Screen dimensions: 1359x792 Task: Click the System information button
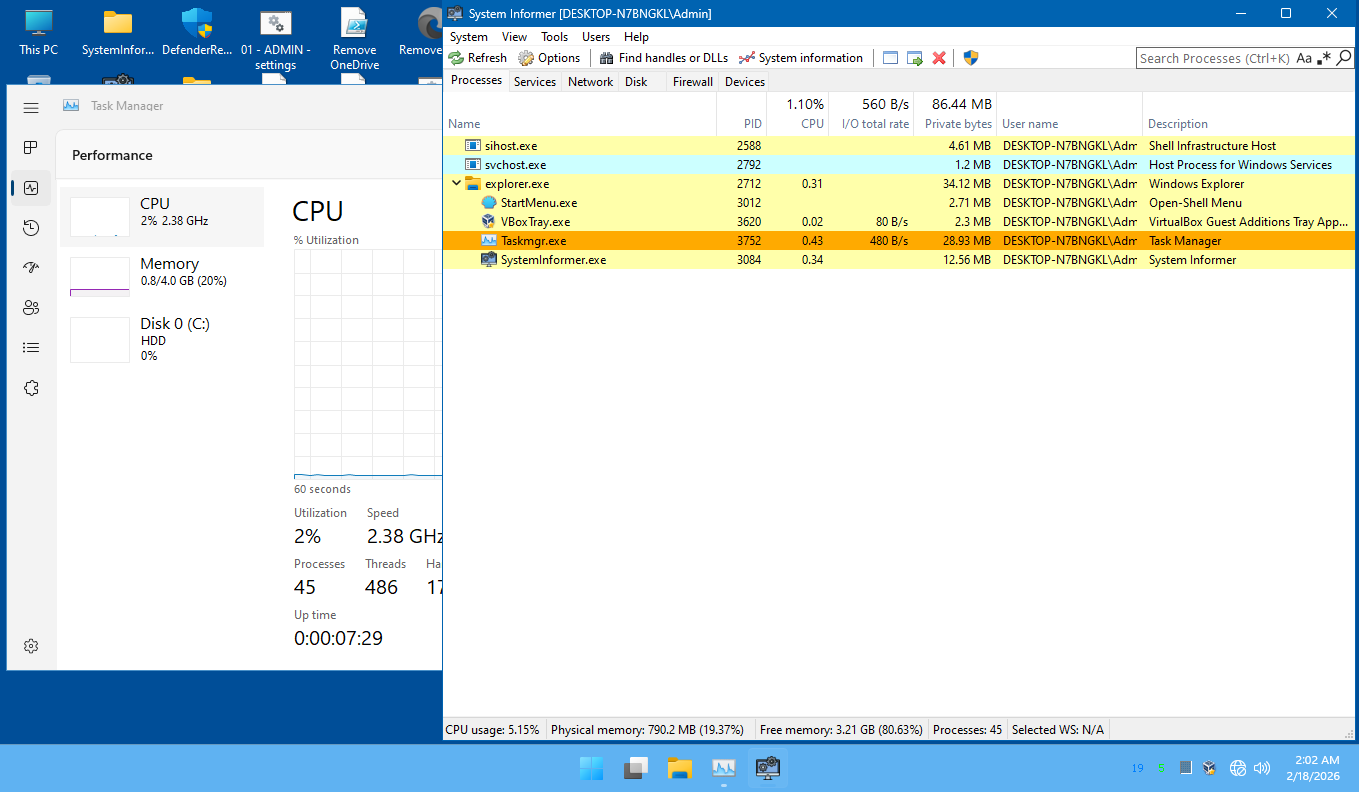point(800,58)
